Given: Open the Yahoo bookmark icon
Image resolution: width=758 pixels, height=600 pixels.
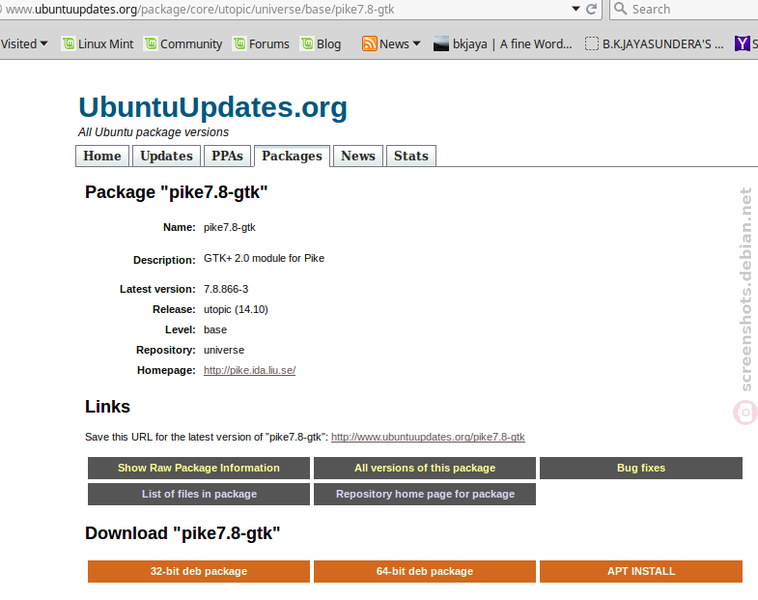Looking at the screenshot, I should point(745,44).
